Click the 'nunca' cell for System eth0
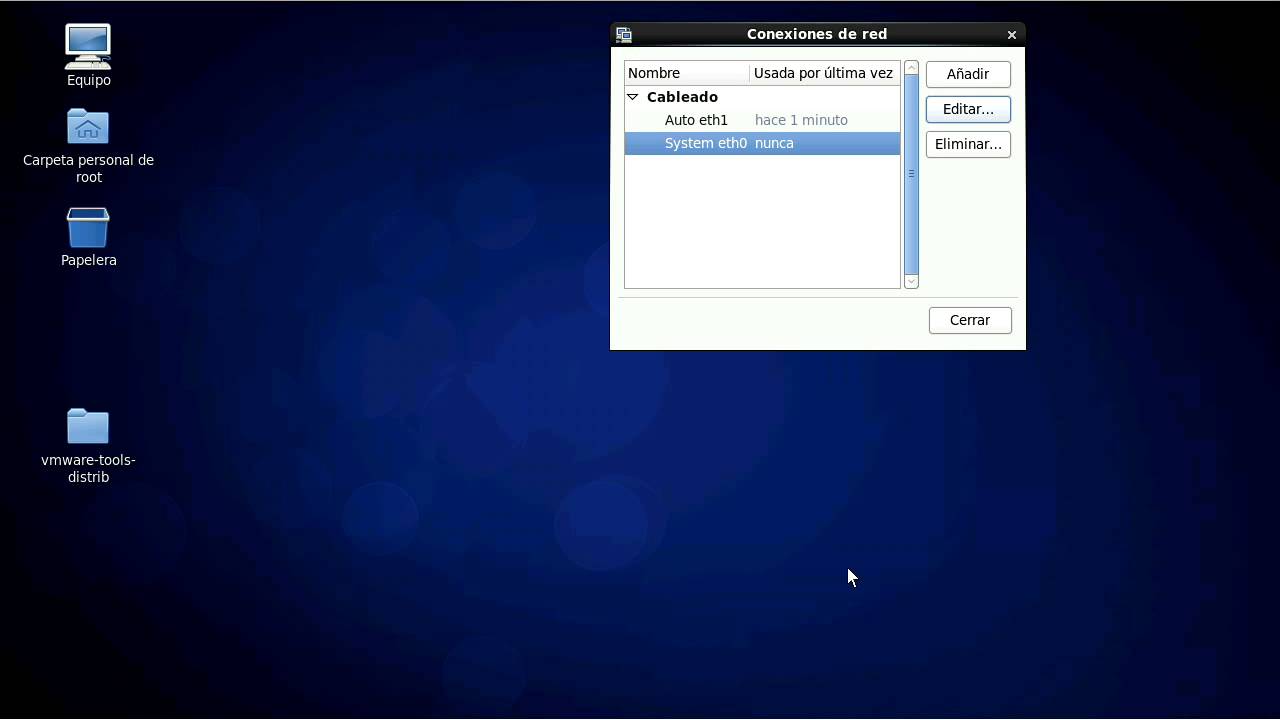 click(774, 143)
